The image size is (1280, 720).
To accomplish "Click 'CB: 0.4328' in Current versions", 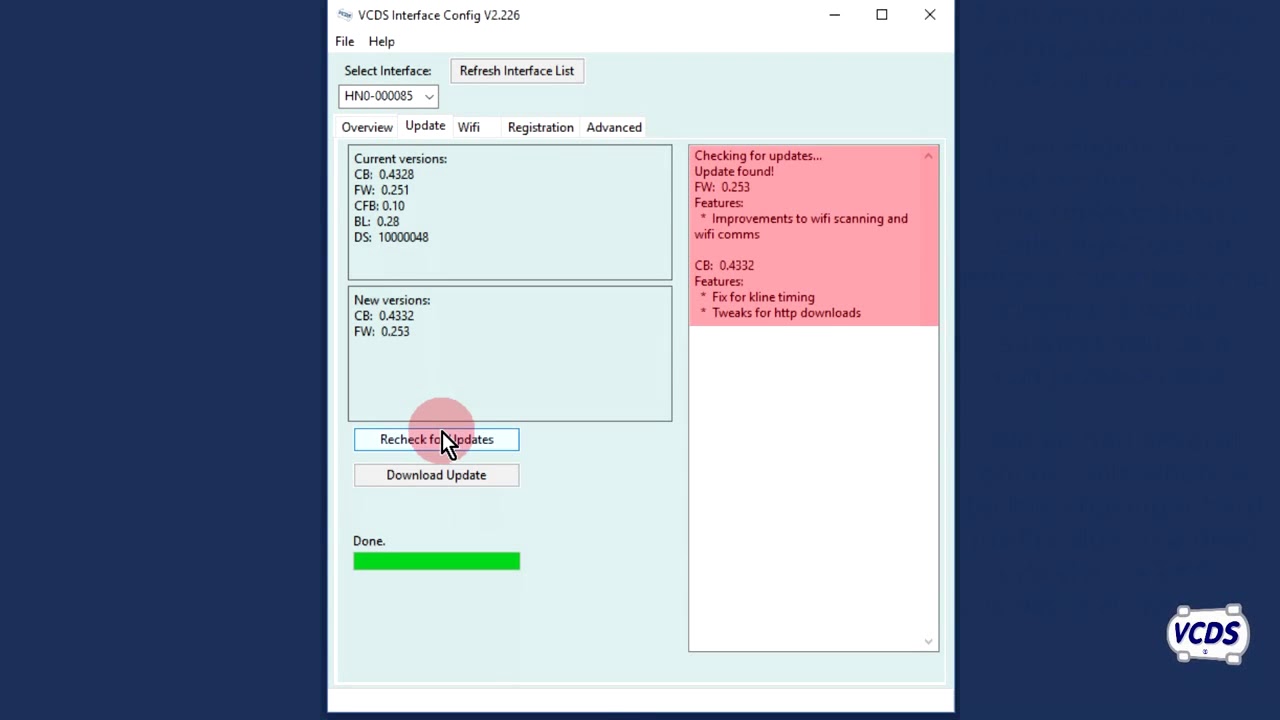I will pyautogui.click(x=384, y=174).
